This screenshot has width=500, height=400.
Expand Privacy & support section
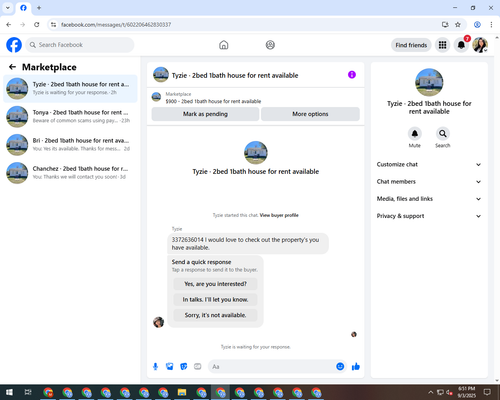[x=429, y=216]
